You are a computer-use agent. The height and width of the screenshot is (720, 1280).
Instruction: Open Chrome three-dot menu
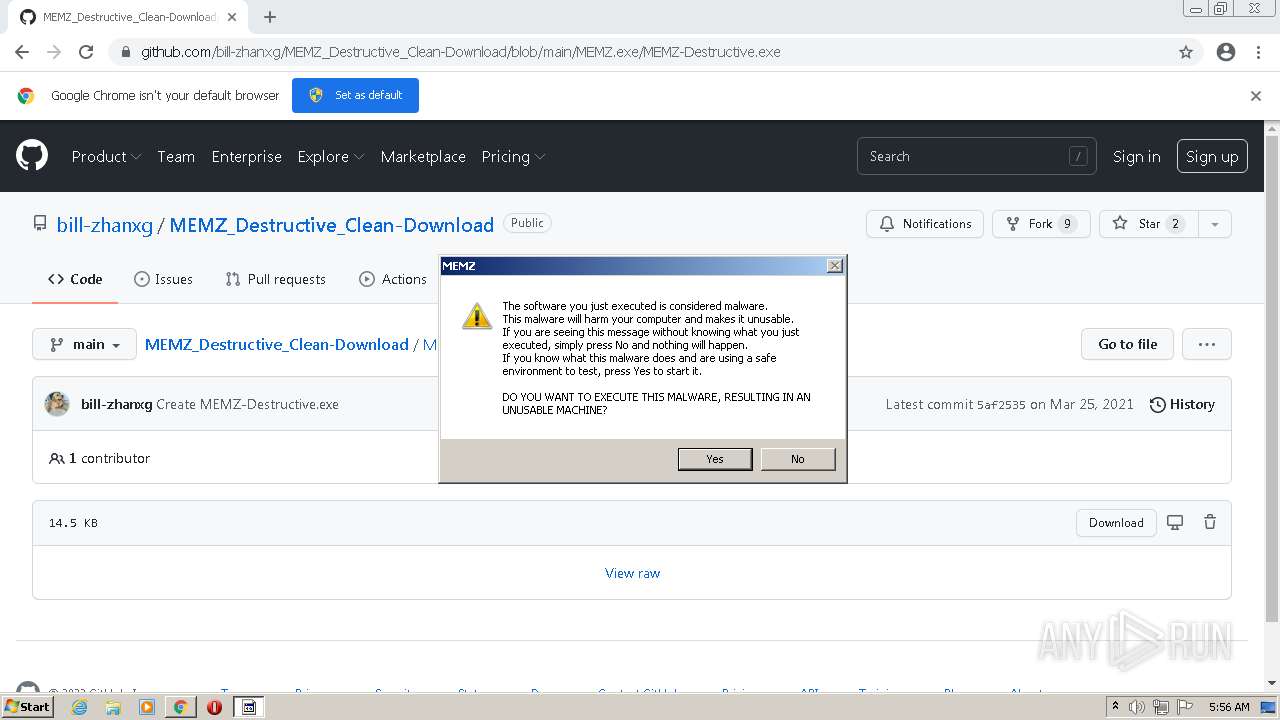pos(1258,52)
